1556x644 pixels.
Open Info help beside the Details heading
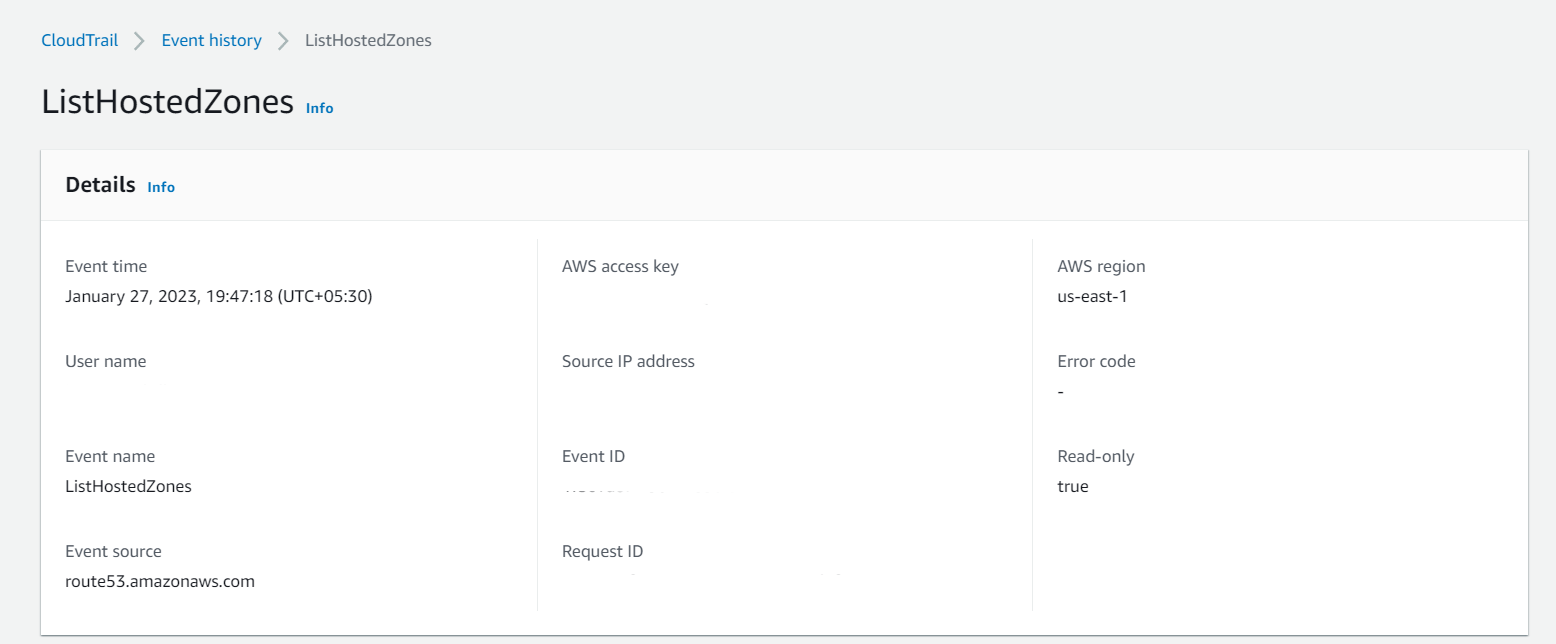tap(160, 187)
